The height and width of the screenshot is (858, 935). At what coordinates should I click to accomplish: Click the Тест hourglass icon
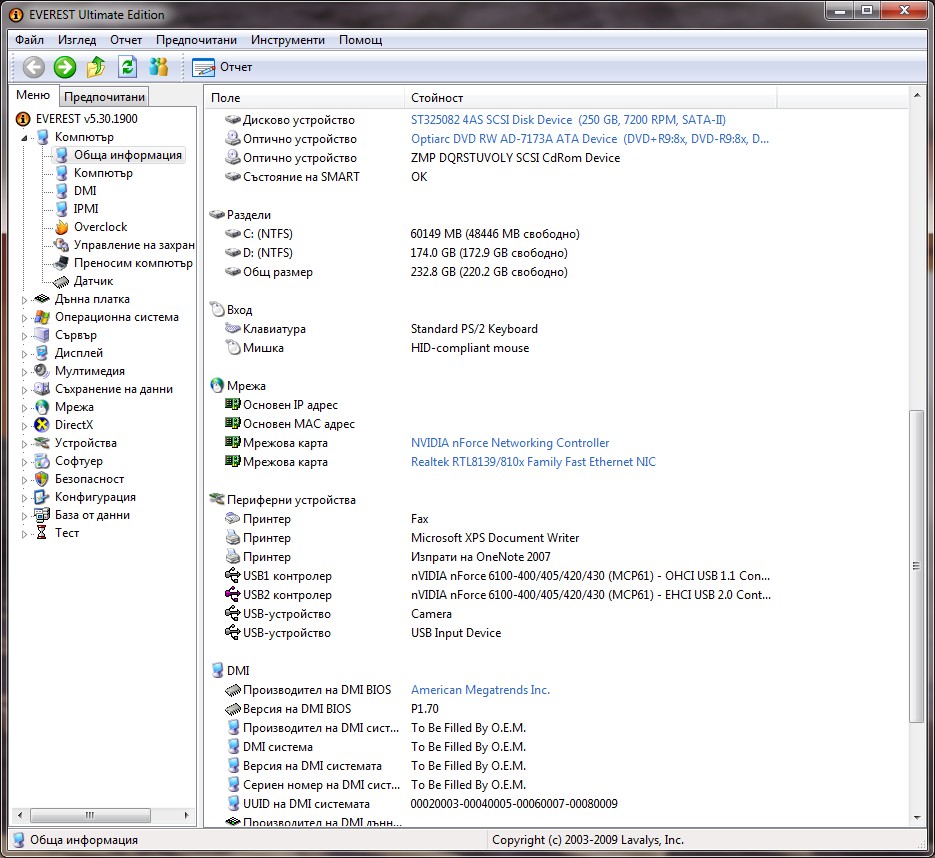click(42, 532)
